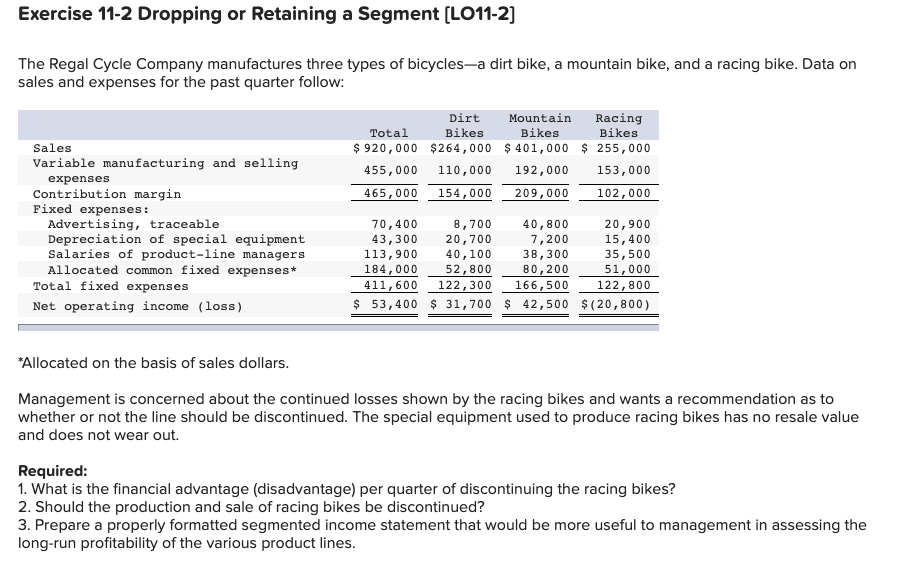Screen dimensions: 902x569
Task: Click Dirt Bikes allocated expenses '52,800'
Action: point(469,269)
